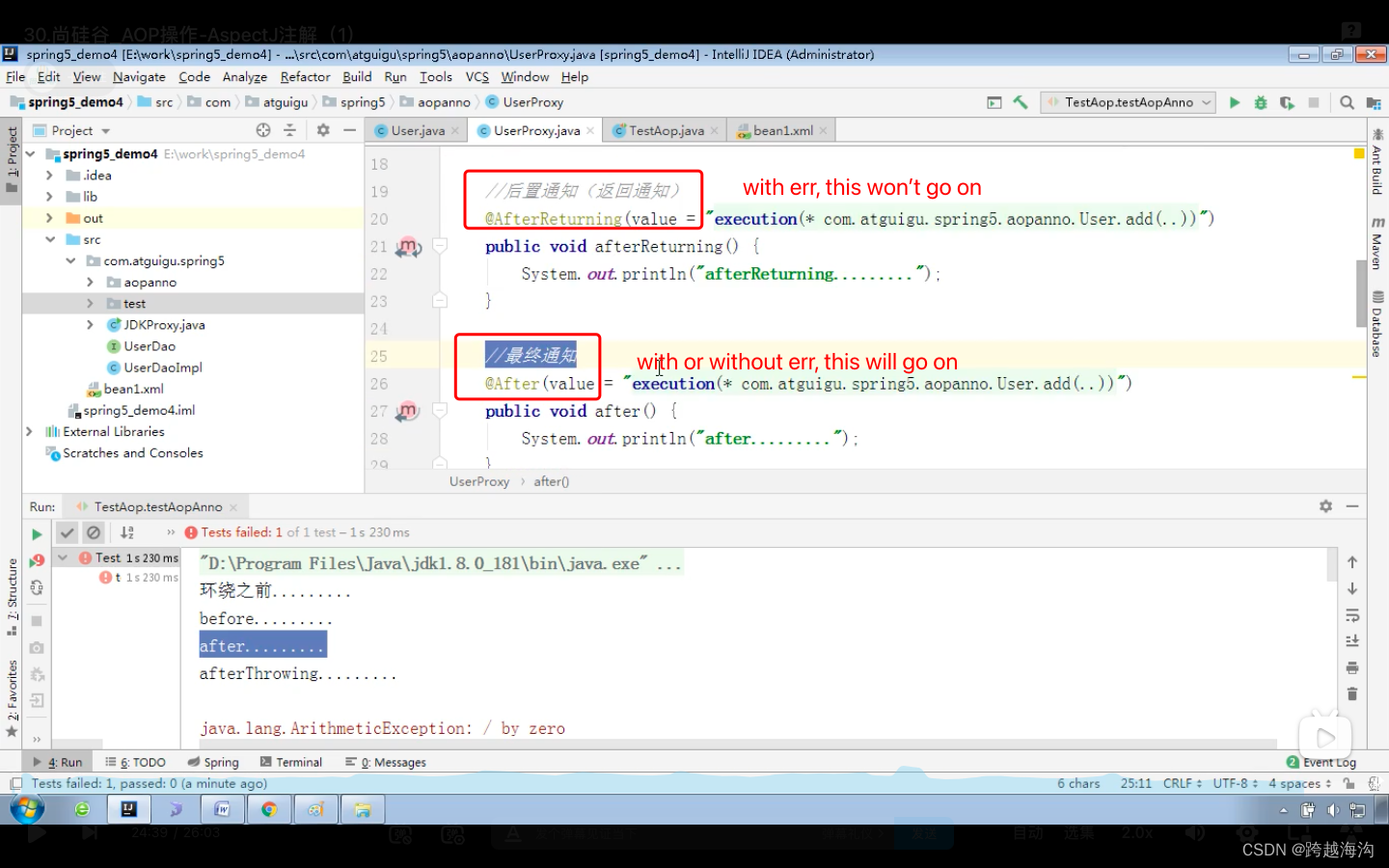Open Project Structure icon in toolbar
Image resolution: width=1389 pixels, height=868 pixels.
(1374, 102)
